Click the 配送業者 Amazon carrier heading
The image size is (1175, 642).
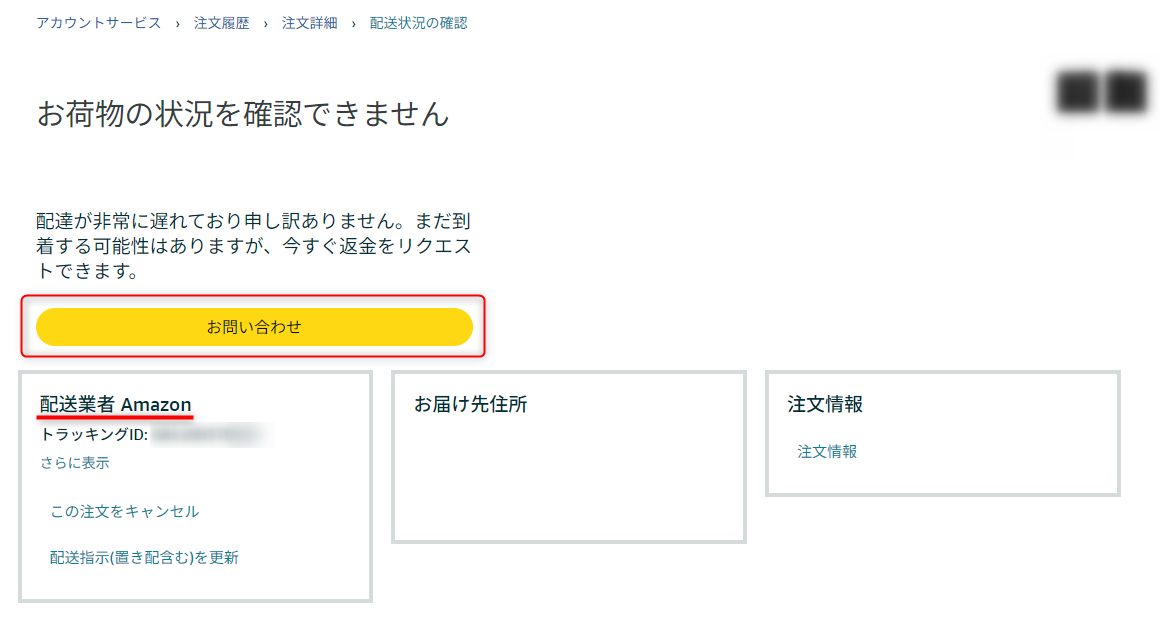[x=116, y=404]
